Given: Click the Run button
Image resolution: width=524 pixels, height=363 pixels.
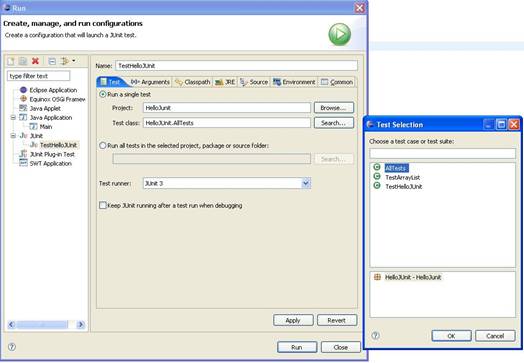Looking at the screenshot, I should click(297, 347).
